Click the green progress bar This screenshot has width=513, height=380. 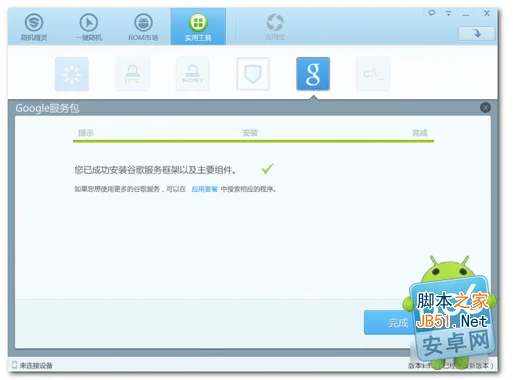(x=253, y=141)
